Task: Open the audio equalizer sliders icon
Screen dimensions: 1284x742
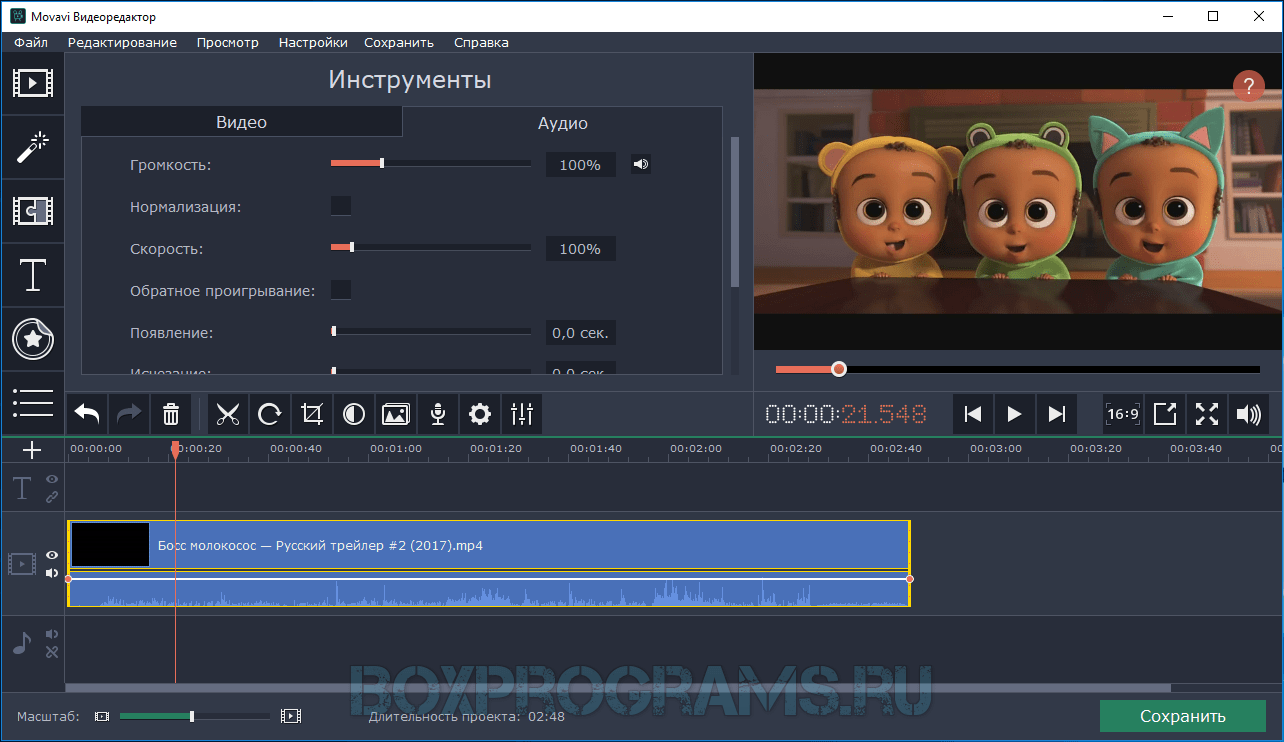Action: coord(522,413)
